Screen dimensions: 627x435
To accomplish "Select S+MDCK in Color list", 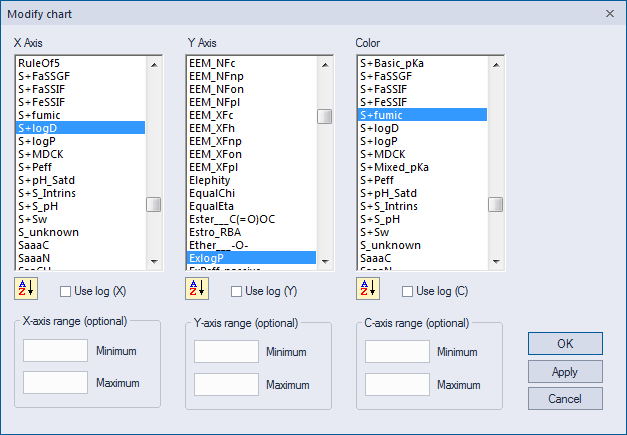I will coord(423,154).
